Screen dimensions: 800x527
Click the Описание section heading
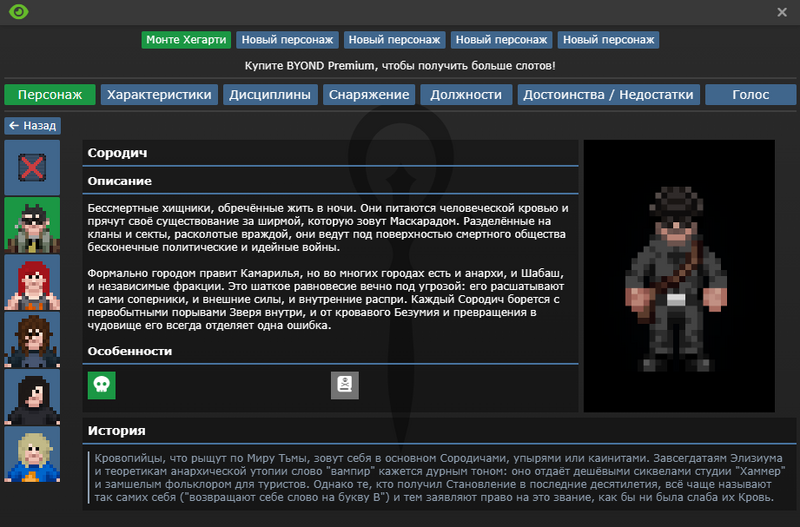pyautogui.click(x=119, y=181)
